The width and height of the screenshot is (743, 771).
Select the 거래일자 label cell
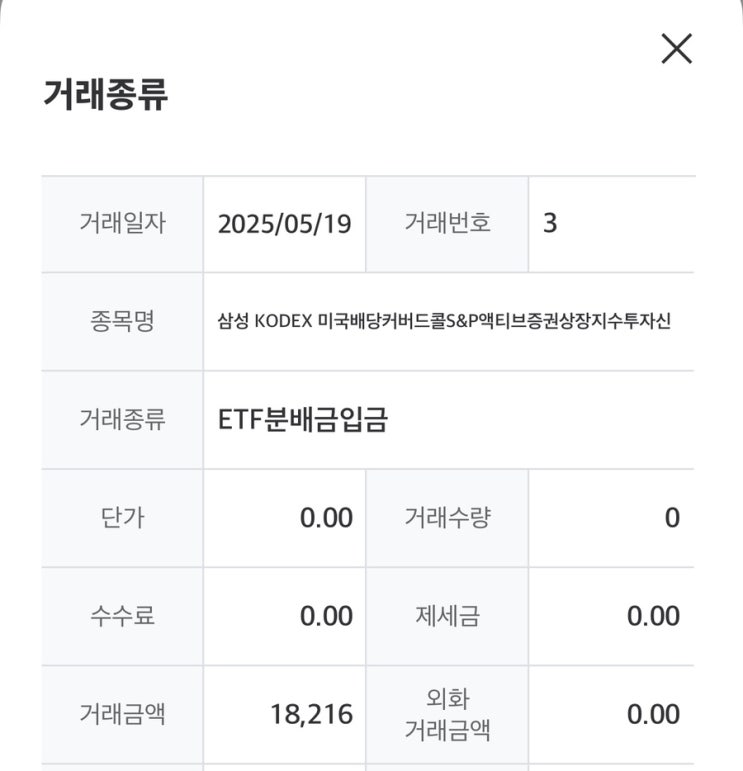(x=122, y=223)
